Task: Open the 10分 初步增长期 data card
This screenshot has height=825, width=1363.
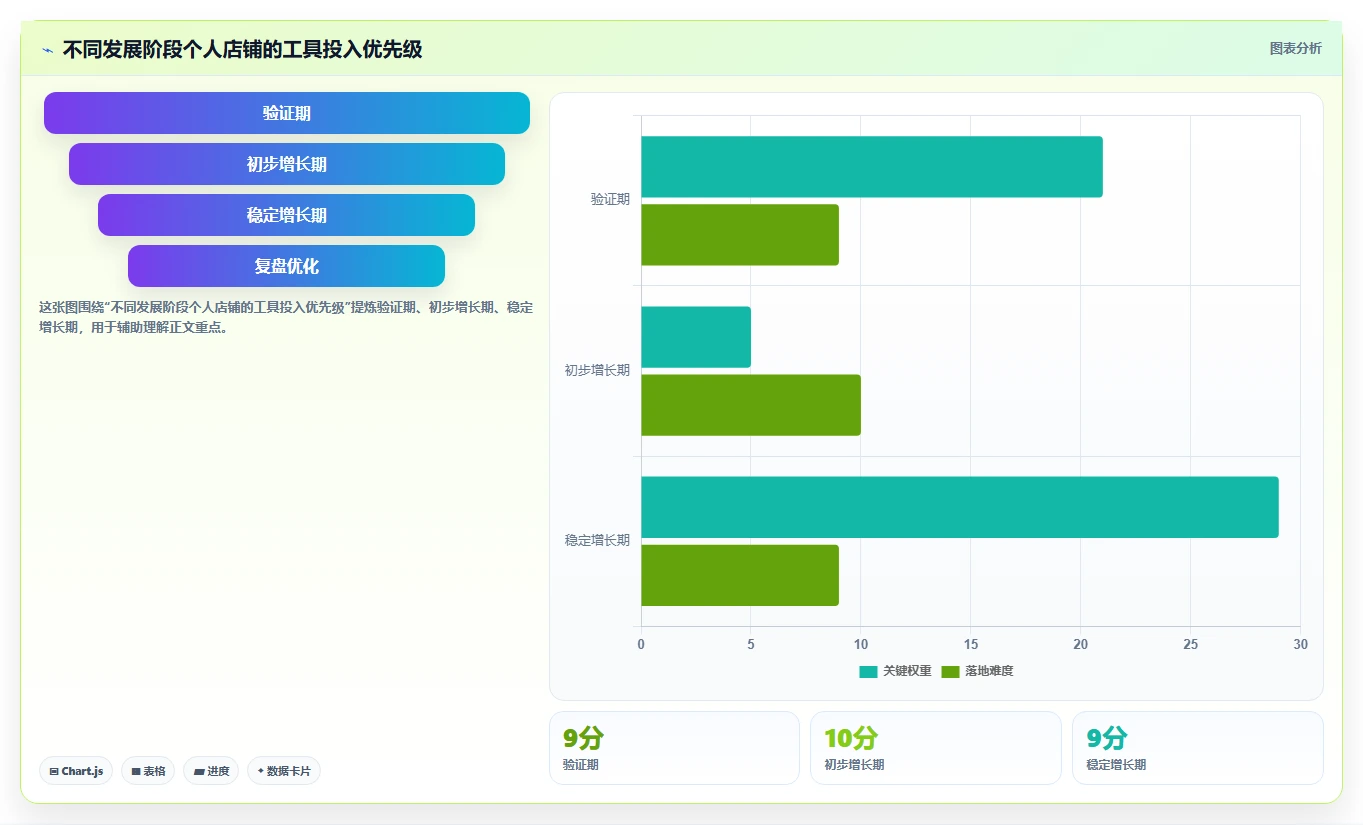Action: coord(936,748)
